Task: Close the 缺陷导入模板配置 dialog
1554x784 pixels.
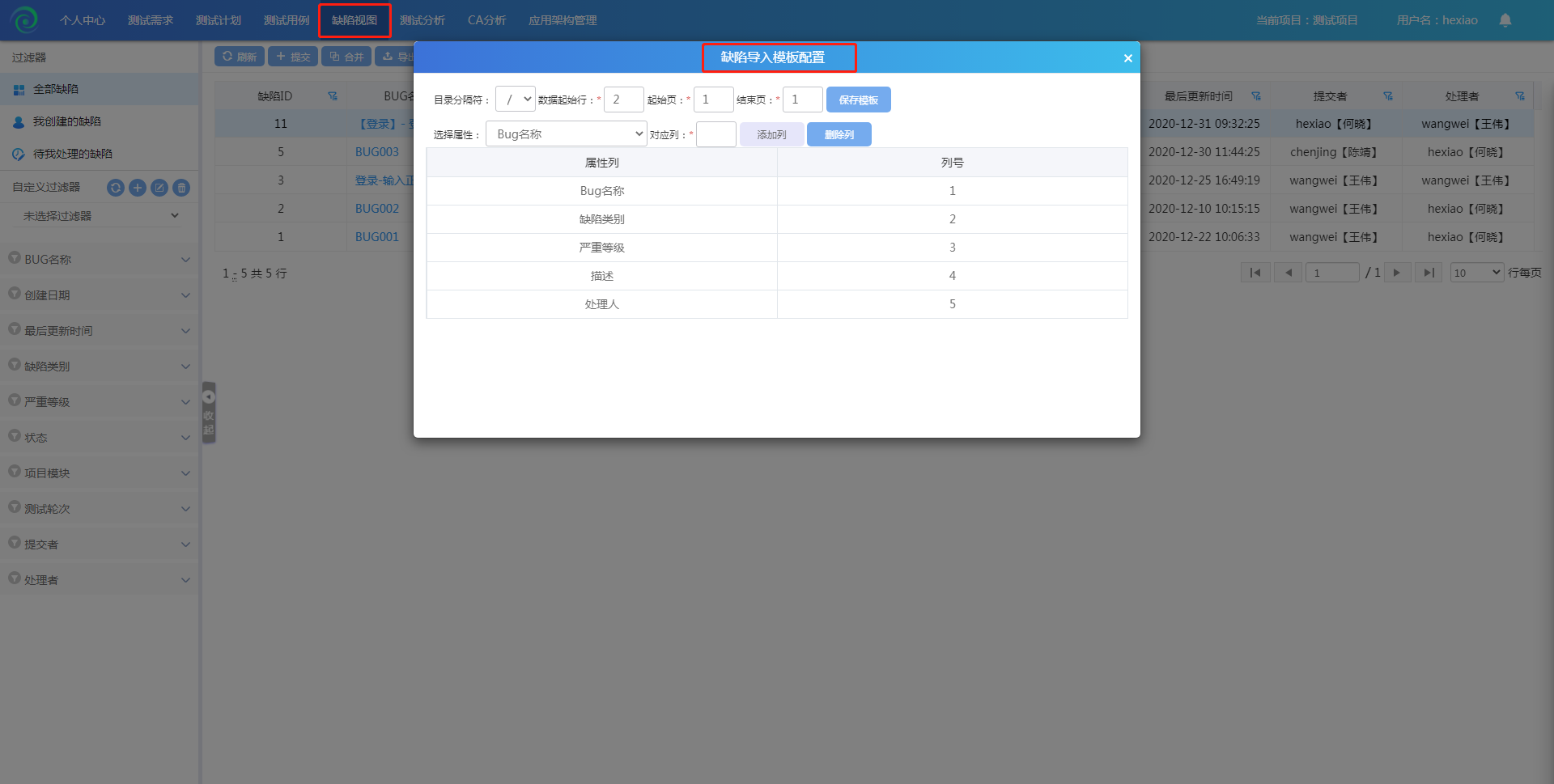Action: 1127,58
